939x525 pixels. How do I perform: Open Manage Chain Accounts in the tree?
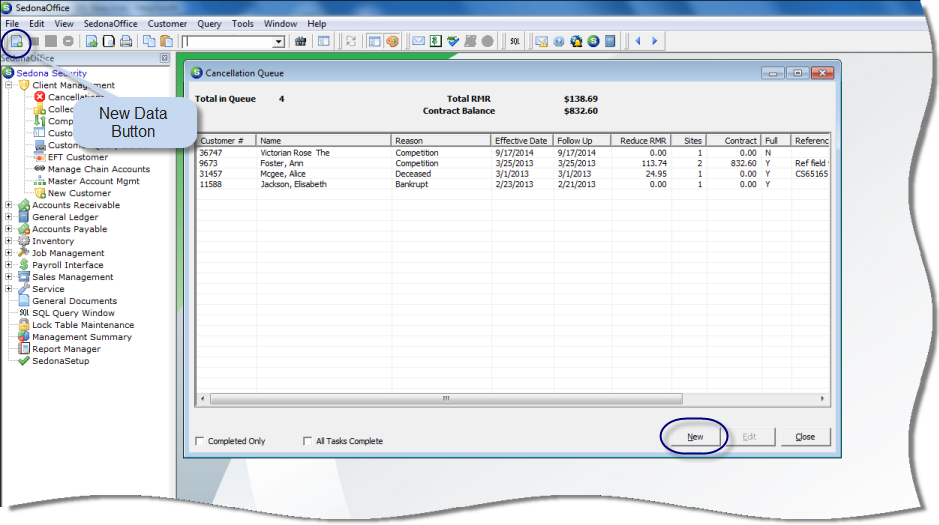pos(99,169)
